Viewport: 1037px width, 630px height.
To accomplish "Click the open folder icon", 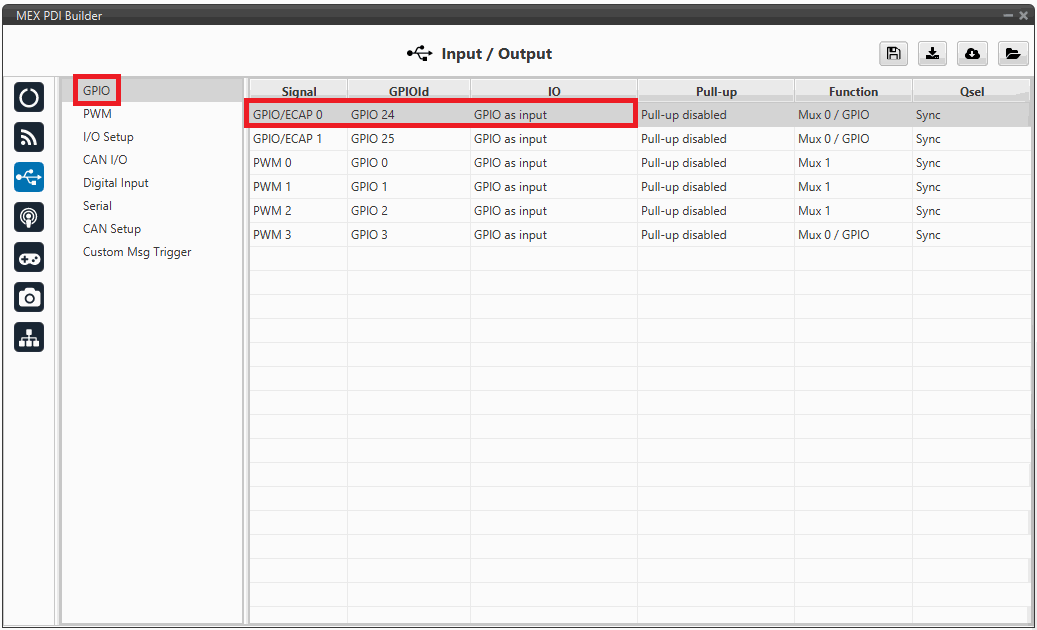I will [1012, 54].
